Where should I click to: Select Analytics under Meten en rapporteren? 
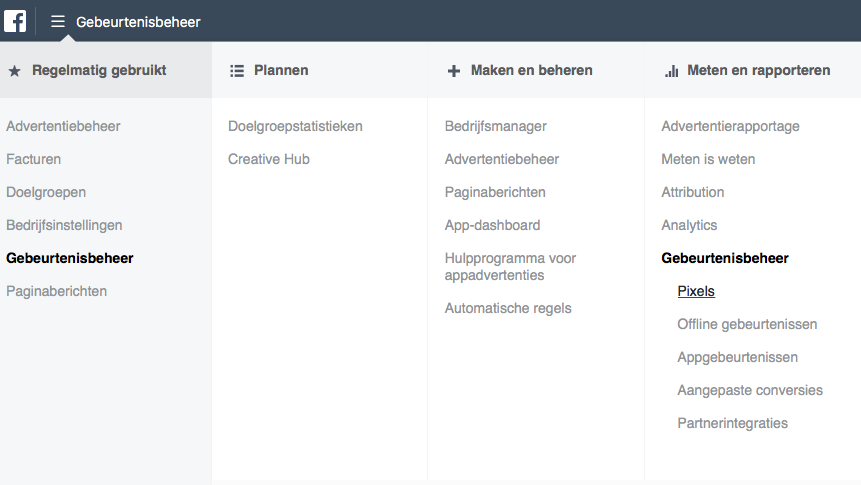tap(689, 225)
